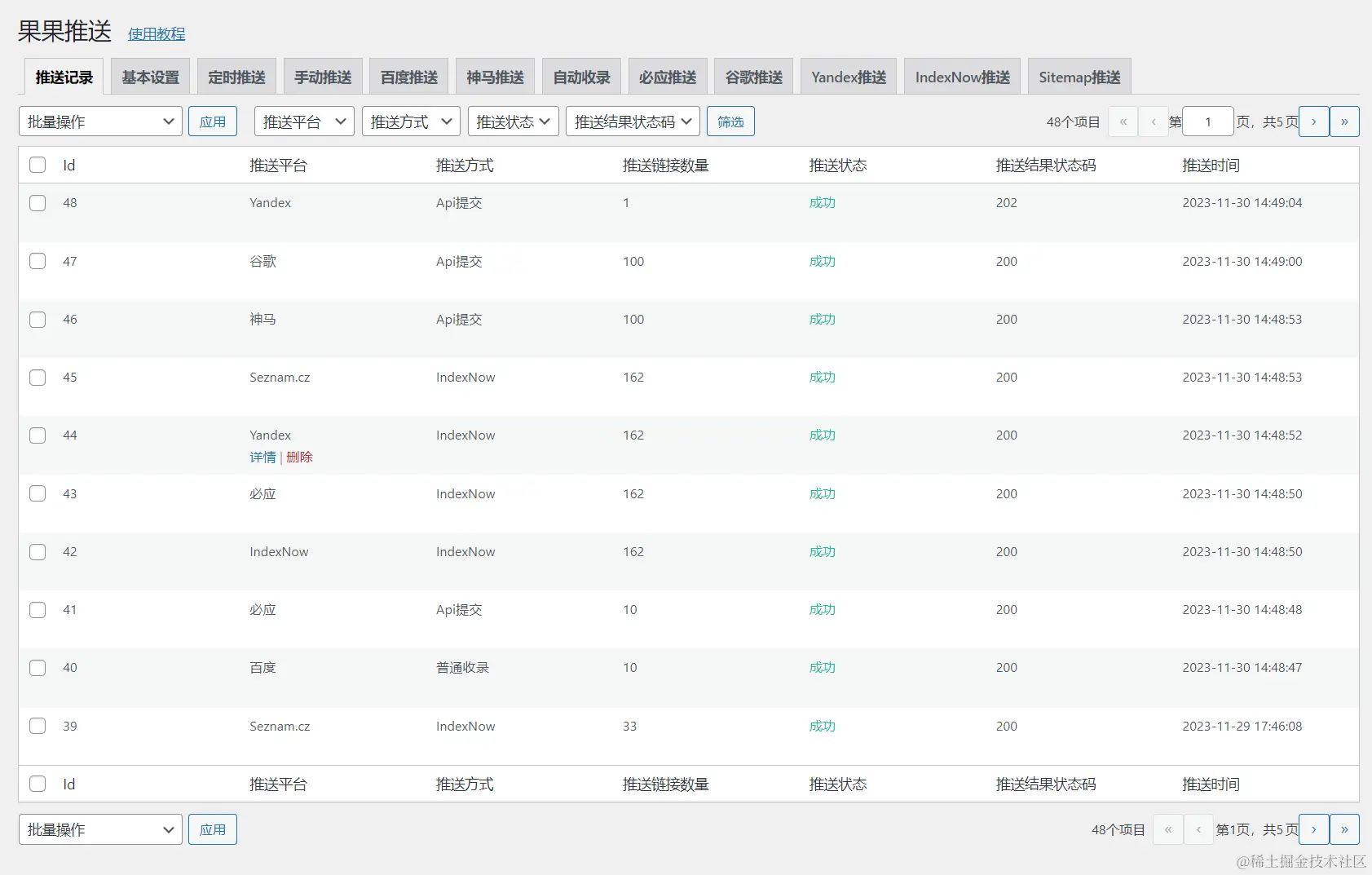Click timestamp 2023-11-29 17:46:08
This screenshot has width=1372, height=875.
tap(1242, 726)
